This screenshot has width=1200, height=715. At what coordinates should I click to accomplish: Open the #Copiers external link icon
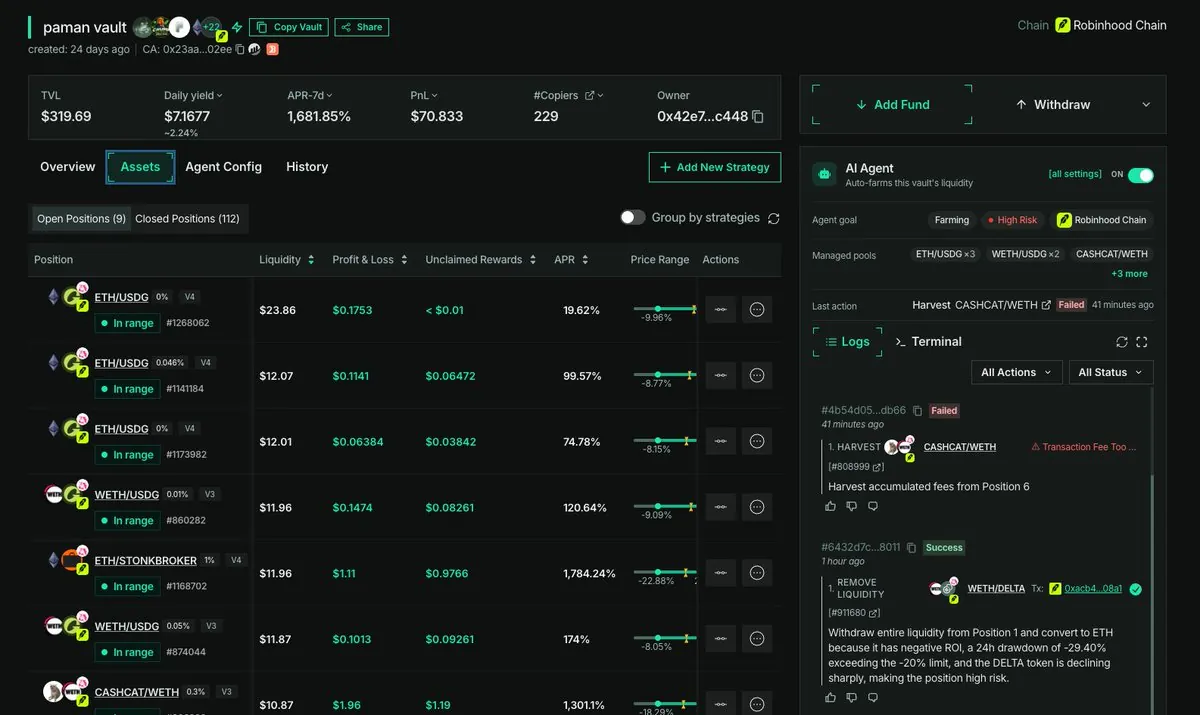pos(590,95)
